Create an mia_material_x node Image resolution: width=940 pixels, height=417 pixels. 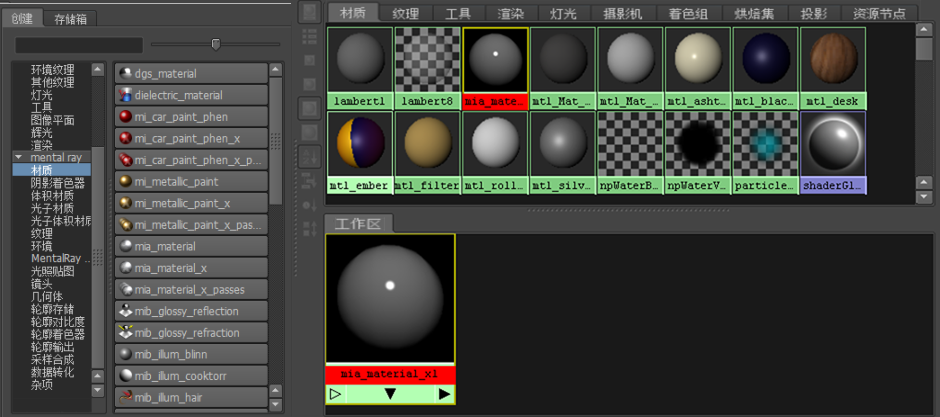[x=191, y=268]
